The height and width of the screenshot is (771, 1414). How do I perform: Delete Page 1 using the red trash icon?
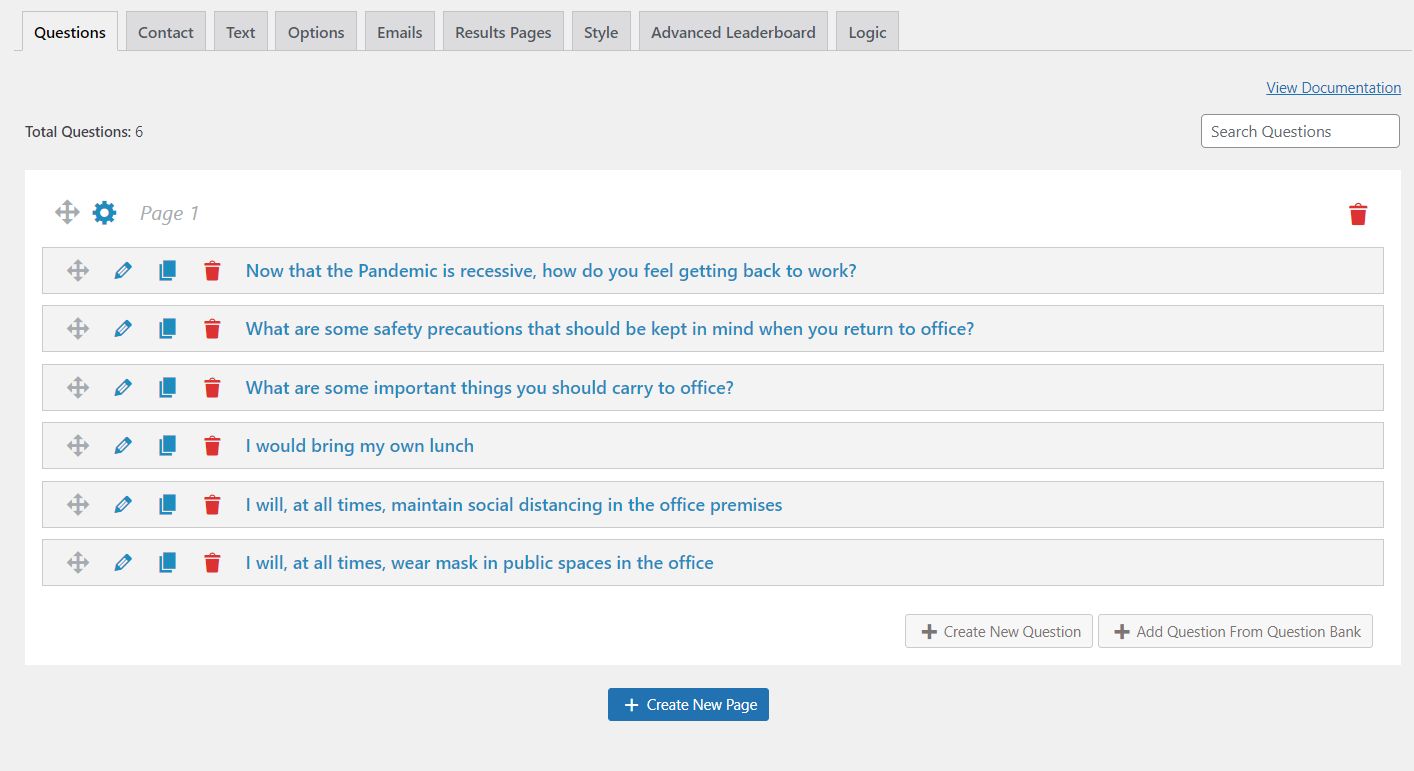pos(1357,213)
